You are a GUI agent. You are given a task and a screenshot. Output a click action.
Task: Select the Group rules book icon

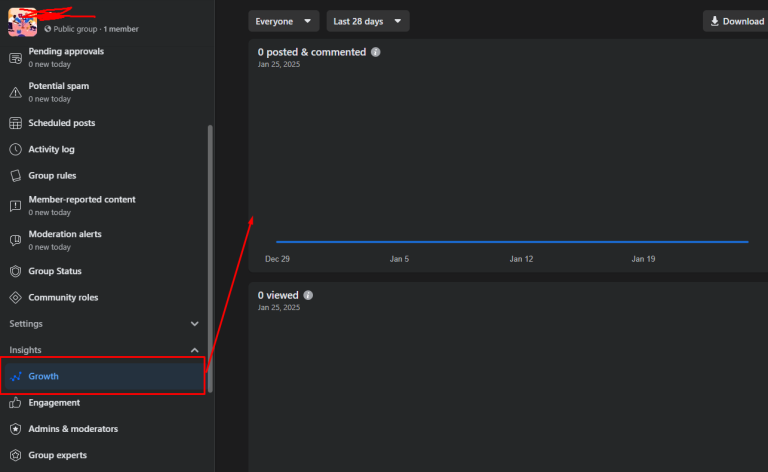(x=15, y=175)
